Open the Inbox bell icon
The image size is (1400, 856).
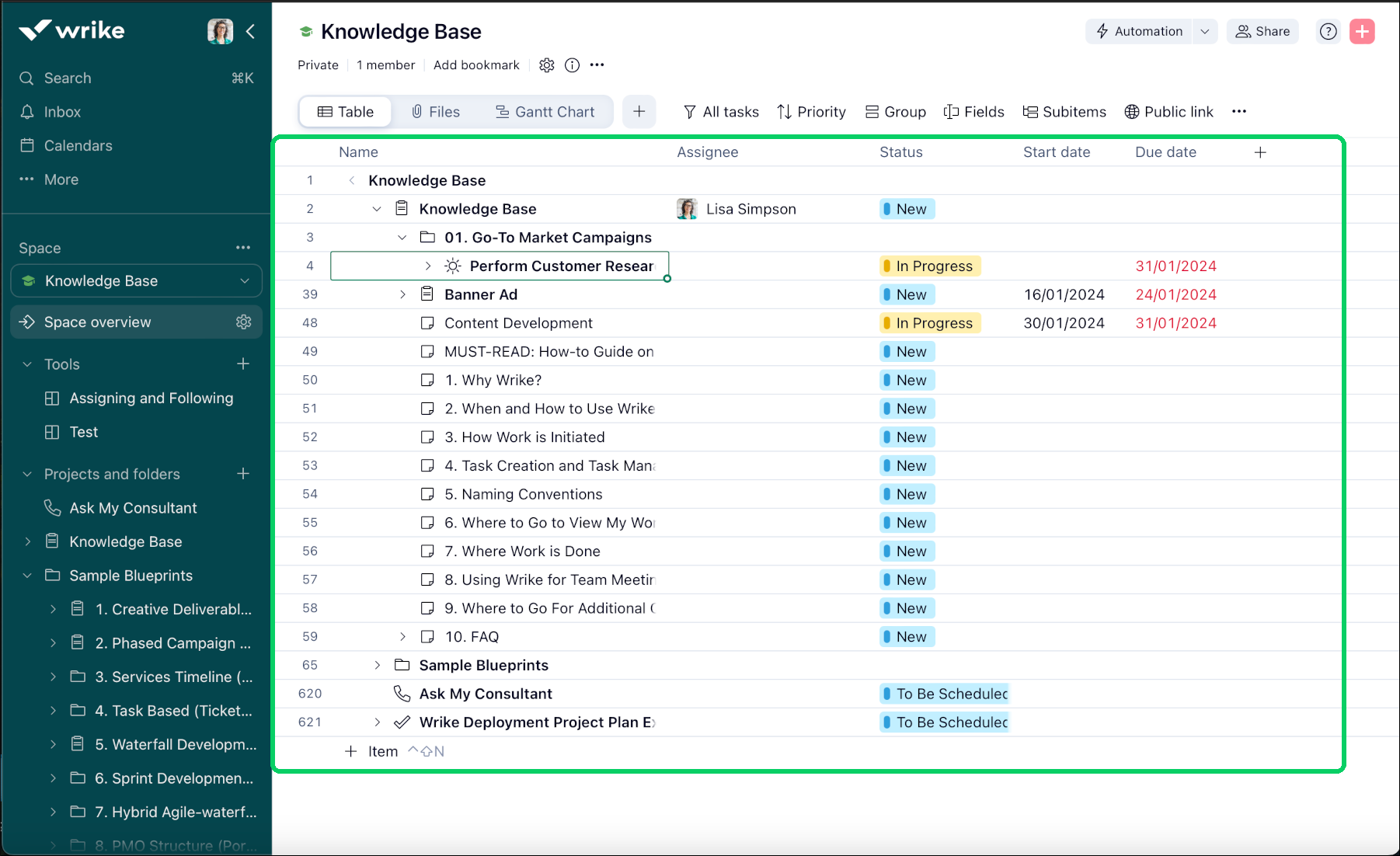[27, 112]
